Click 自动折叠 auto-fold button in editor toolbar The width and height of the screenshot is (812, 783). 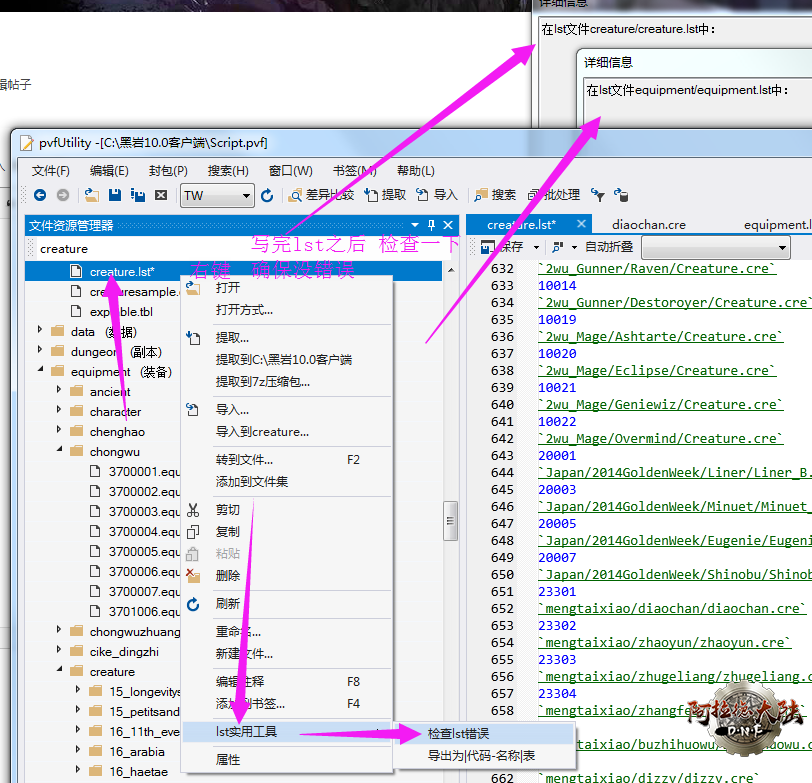point(608,247)
